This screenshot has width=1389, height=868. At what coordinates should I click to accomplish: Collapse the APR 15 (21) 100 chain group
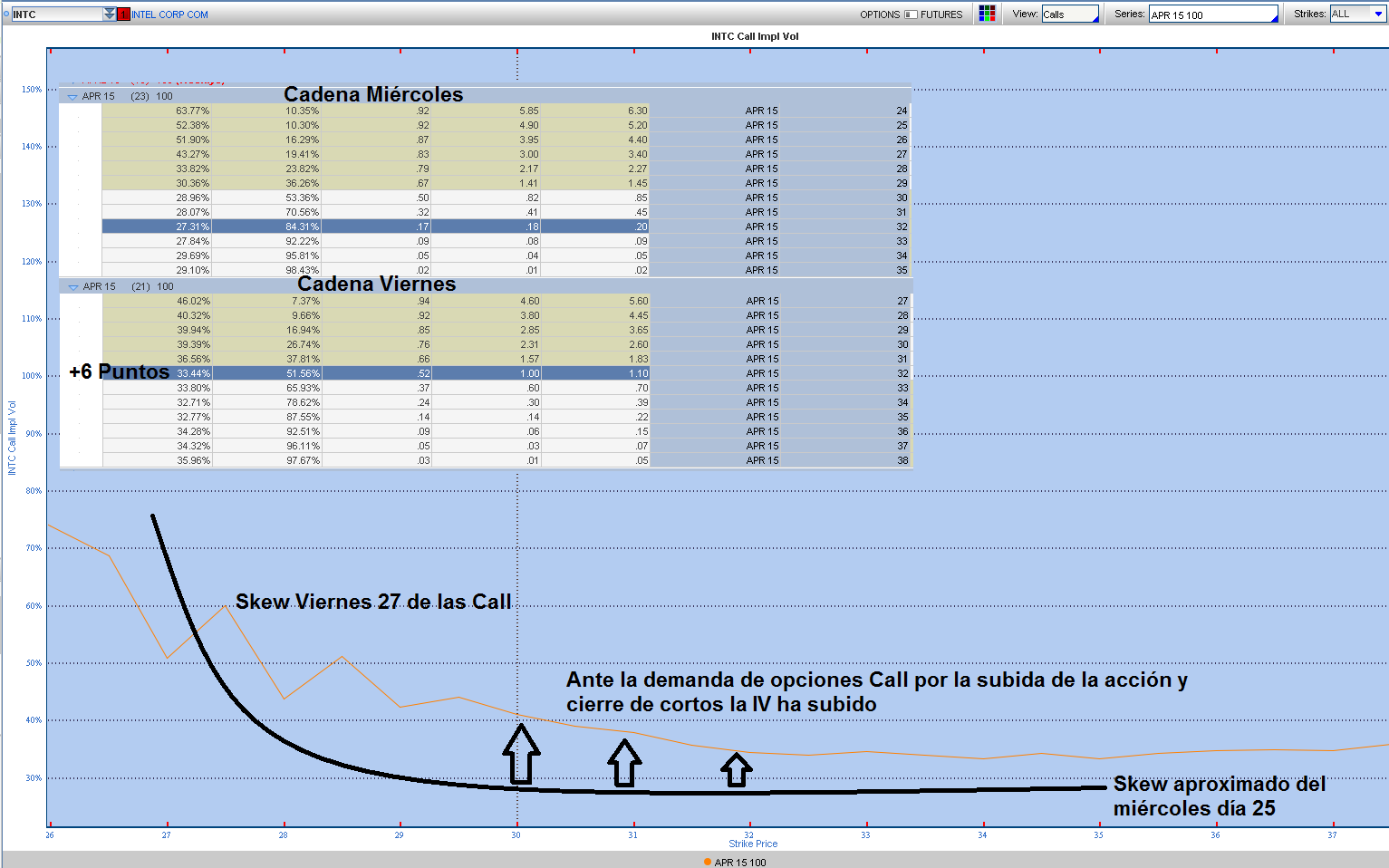73,286
